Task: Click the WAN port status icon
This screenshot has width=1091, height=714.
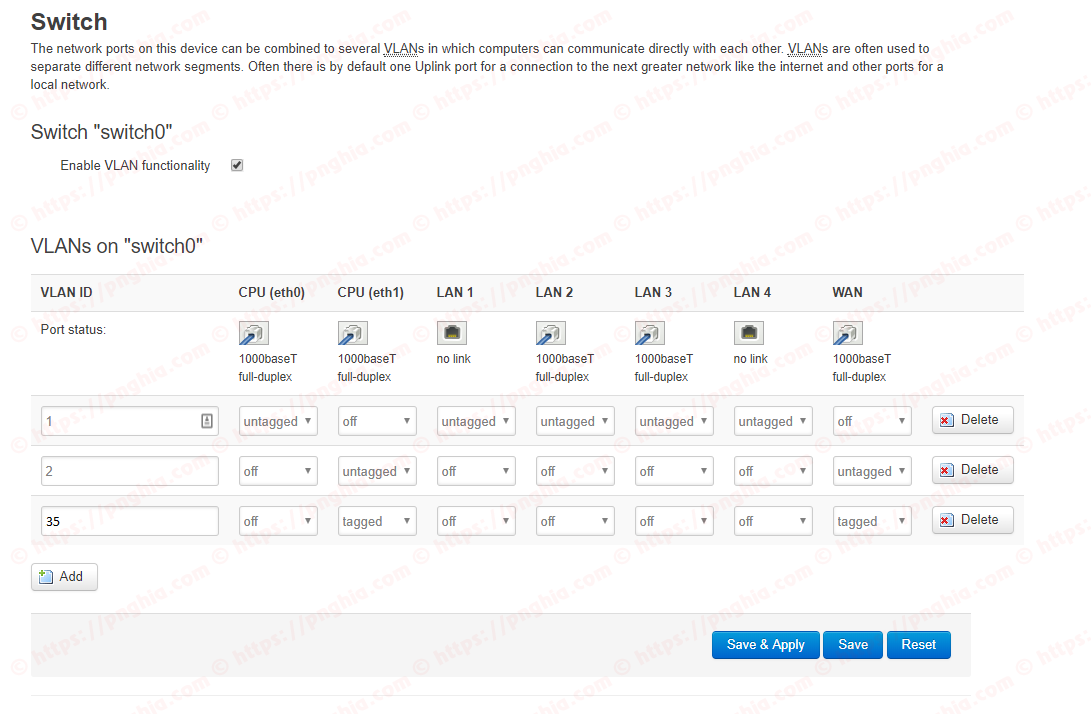Action: pos(847,333)
